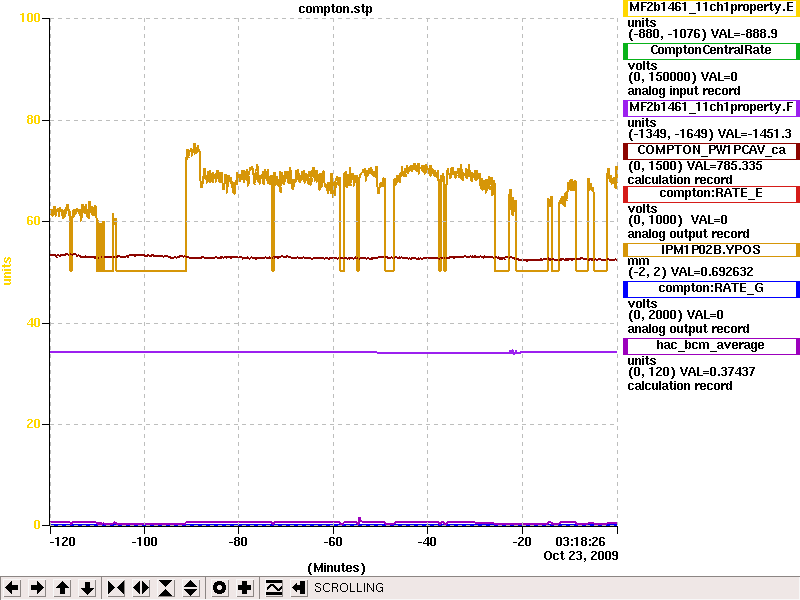Click the horizontal zoom-out diamond icon
The height and width of the screenshot is (600, 800).
tap(141, 588)
